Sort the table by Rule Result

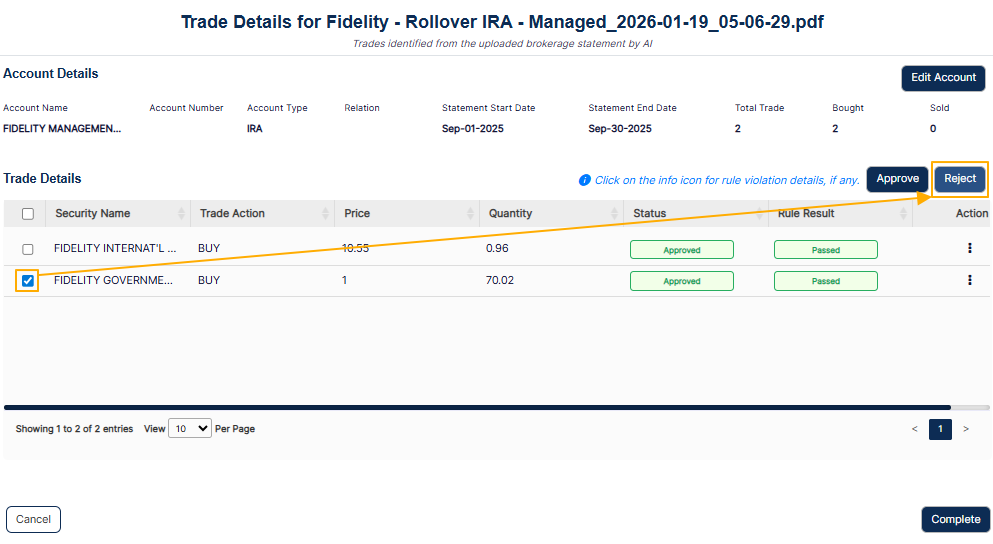pos(903,213)
